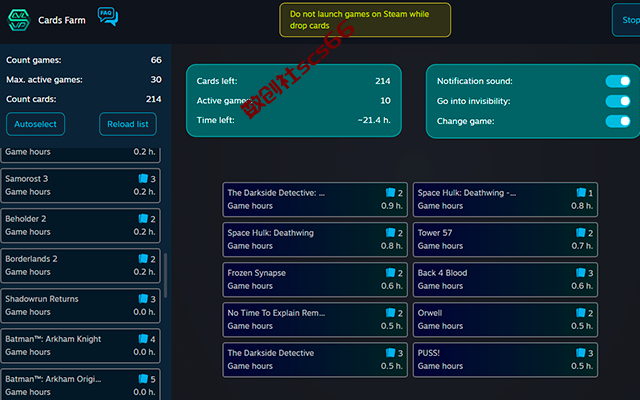Click card icon on No Time To Explain tile
The image size is (640, 400).
click(x=390, y=312)
